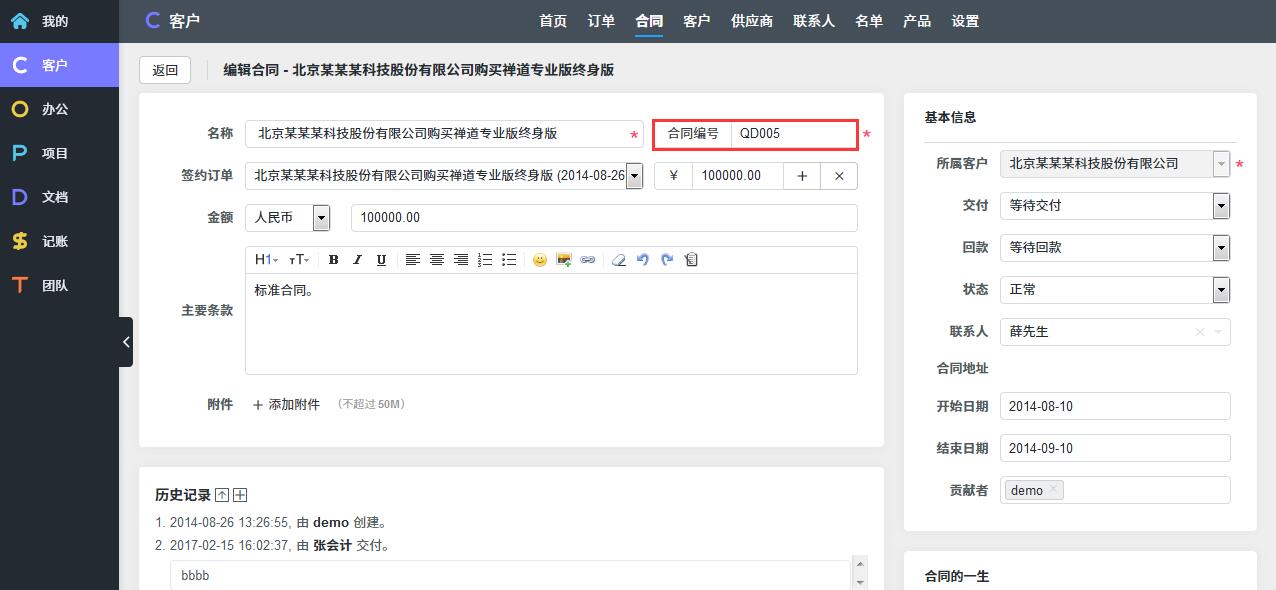The width and height of the screenshot is (1276, 590).
Task: Open the 签约订单 order dropdown
Action: [x=634, y=176]
